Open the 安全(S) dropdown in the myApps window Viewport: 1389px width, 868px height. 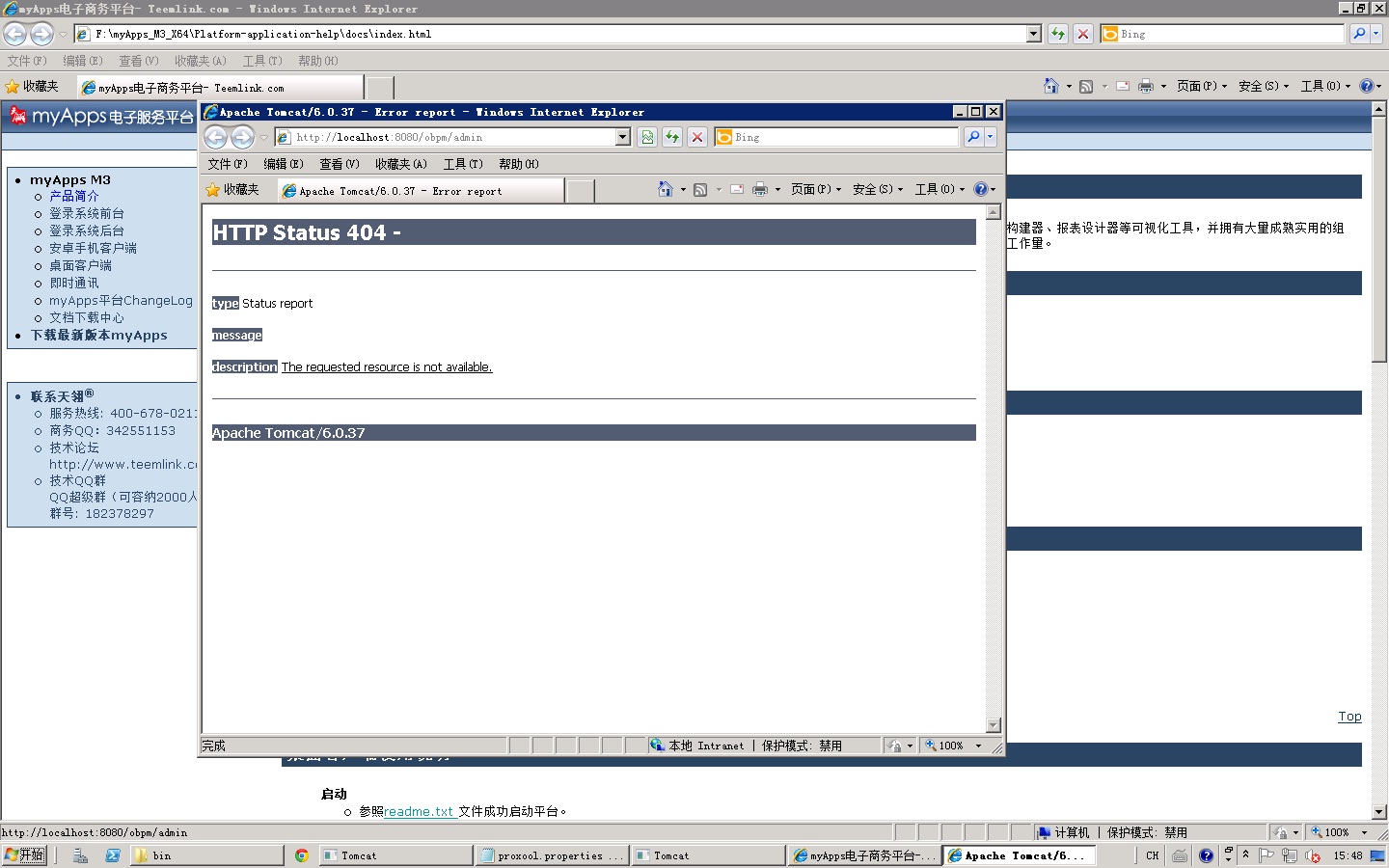point(1264,86)
